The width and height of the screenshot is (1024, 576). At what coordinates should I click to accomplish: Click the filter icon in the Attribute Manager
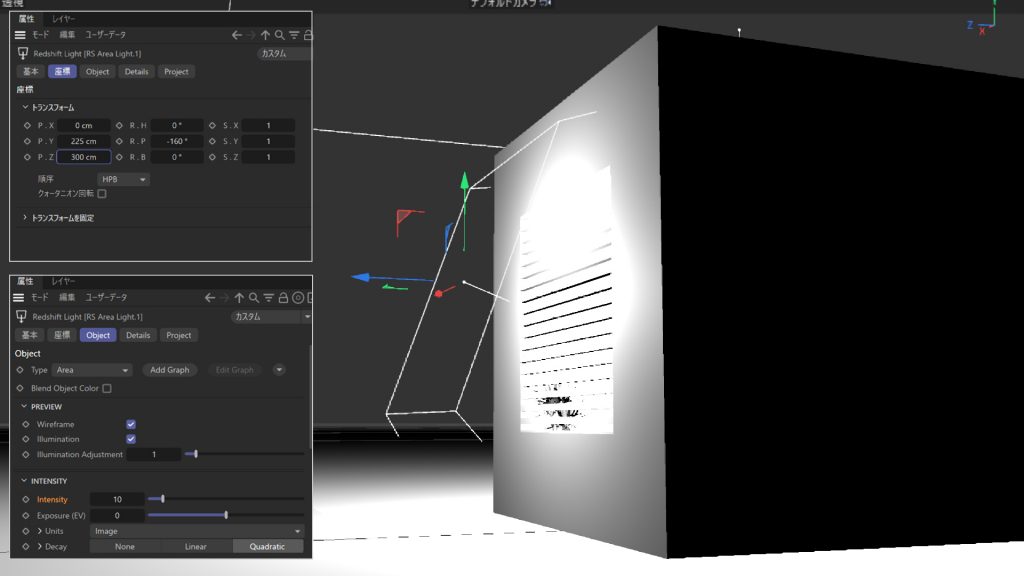pyautogui.click(x=292, y=34)
